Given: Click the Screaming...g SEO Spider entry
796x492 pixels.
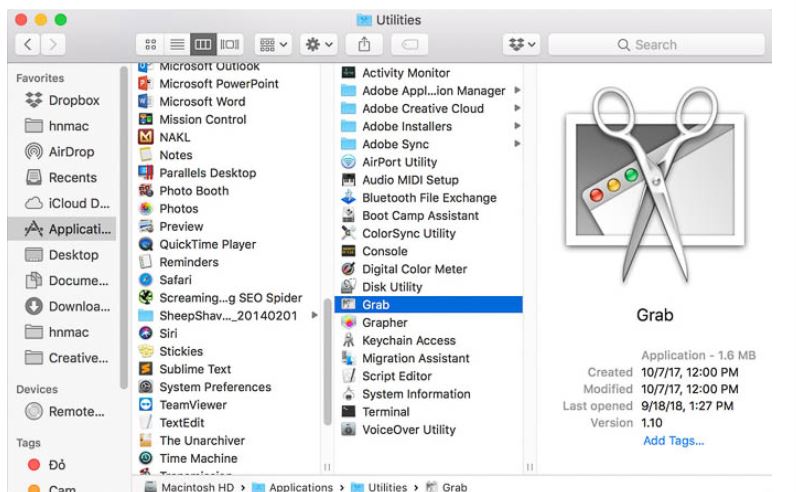Looking at the screenshot, I should click(x=220, y=298).
